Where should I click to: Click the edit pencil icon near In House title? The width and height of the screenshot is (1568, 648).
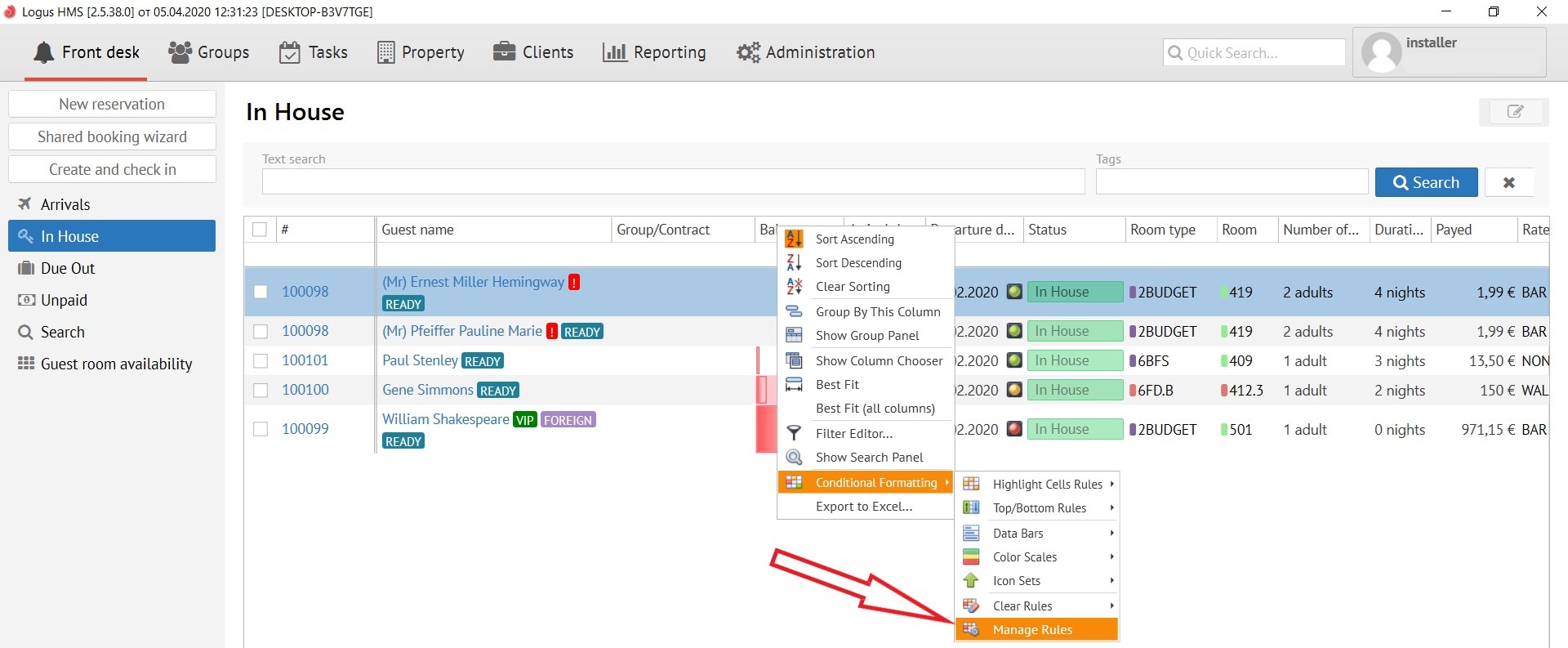click(x=1513, y=112)
